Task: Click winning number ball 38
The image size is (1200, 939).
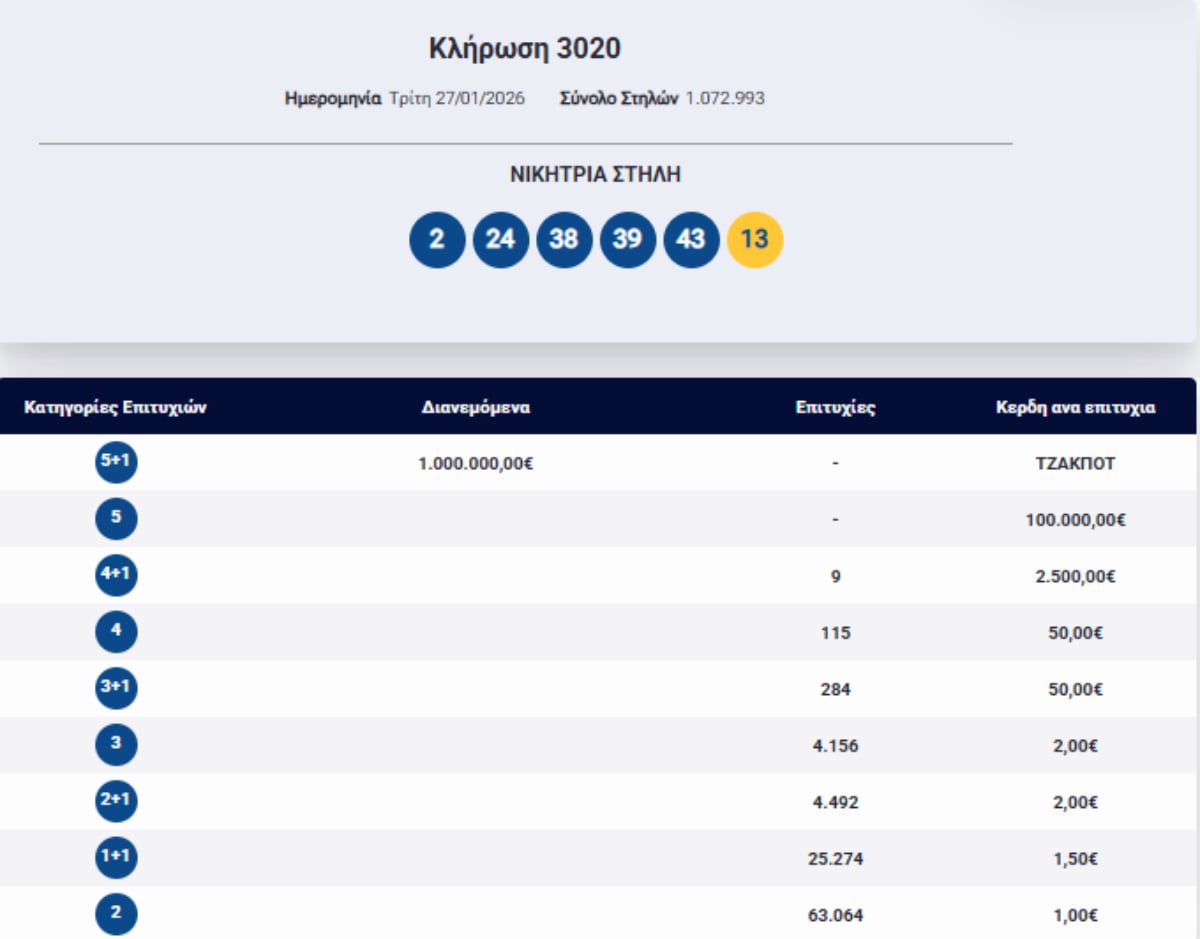Action: (564, 240)
